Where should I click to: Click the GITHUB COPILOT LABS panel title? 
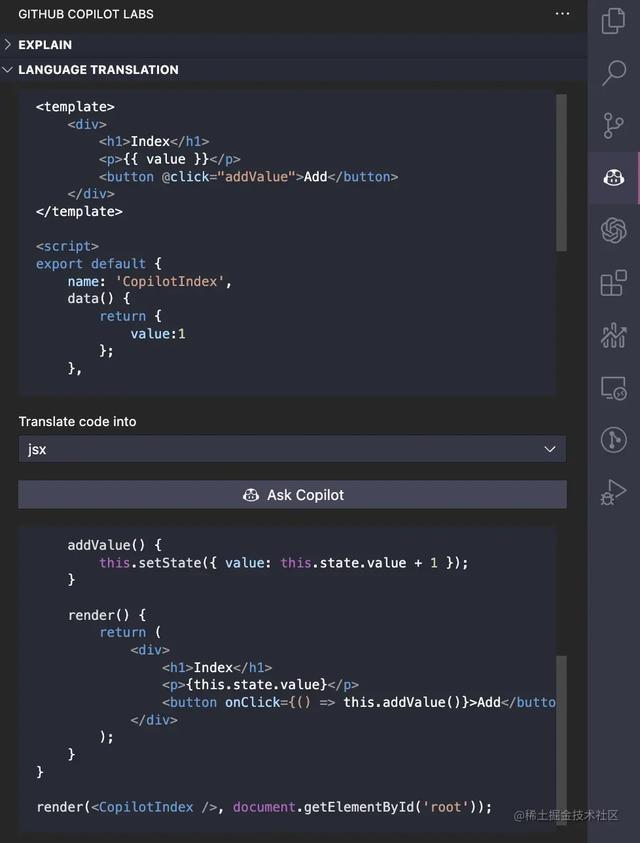(86, 14)
